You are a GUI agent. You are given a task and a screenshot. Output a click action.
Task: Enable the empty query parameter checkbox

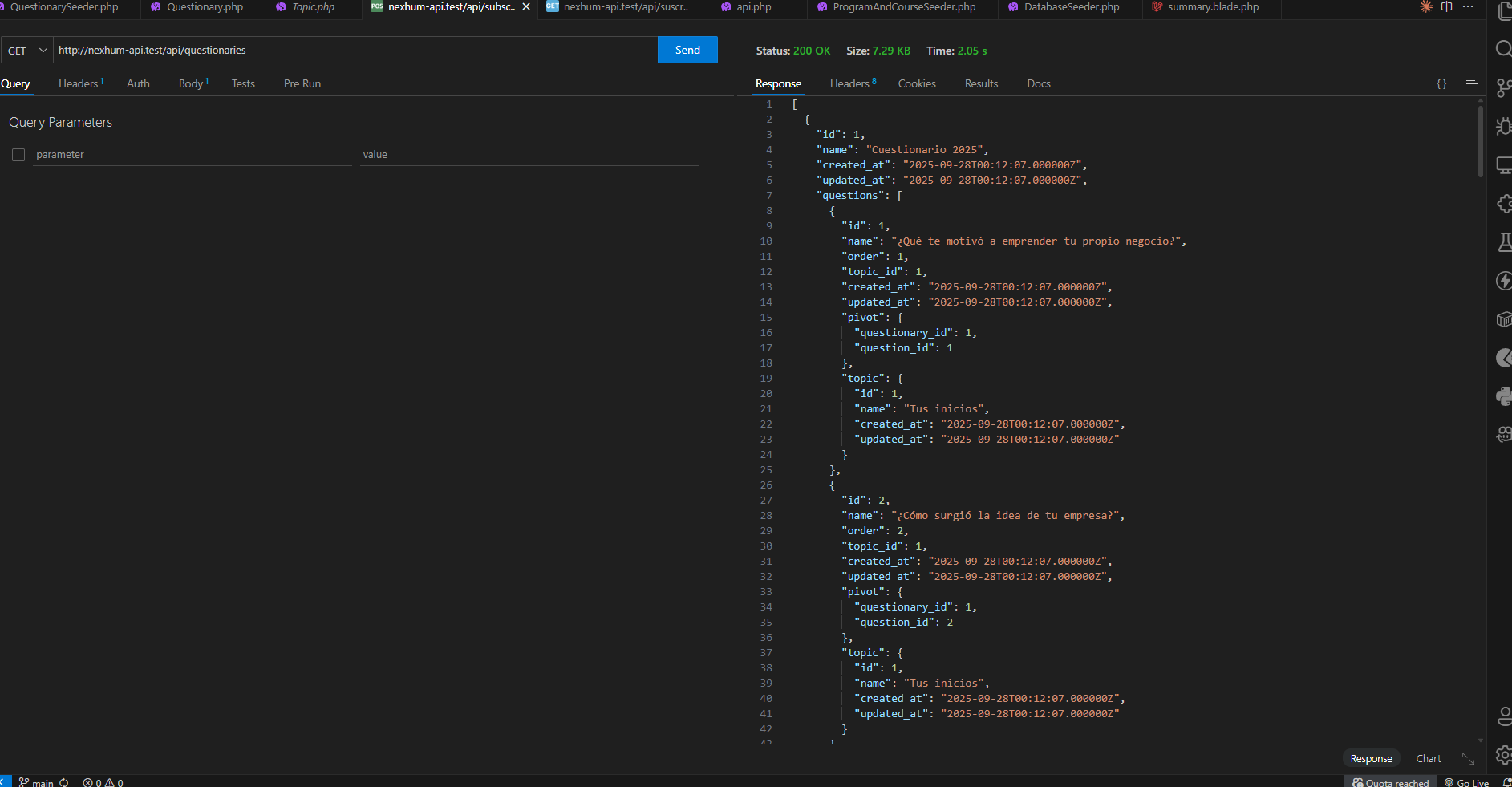coord(18,155)
